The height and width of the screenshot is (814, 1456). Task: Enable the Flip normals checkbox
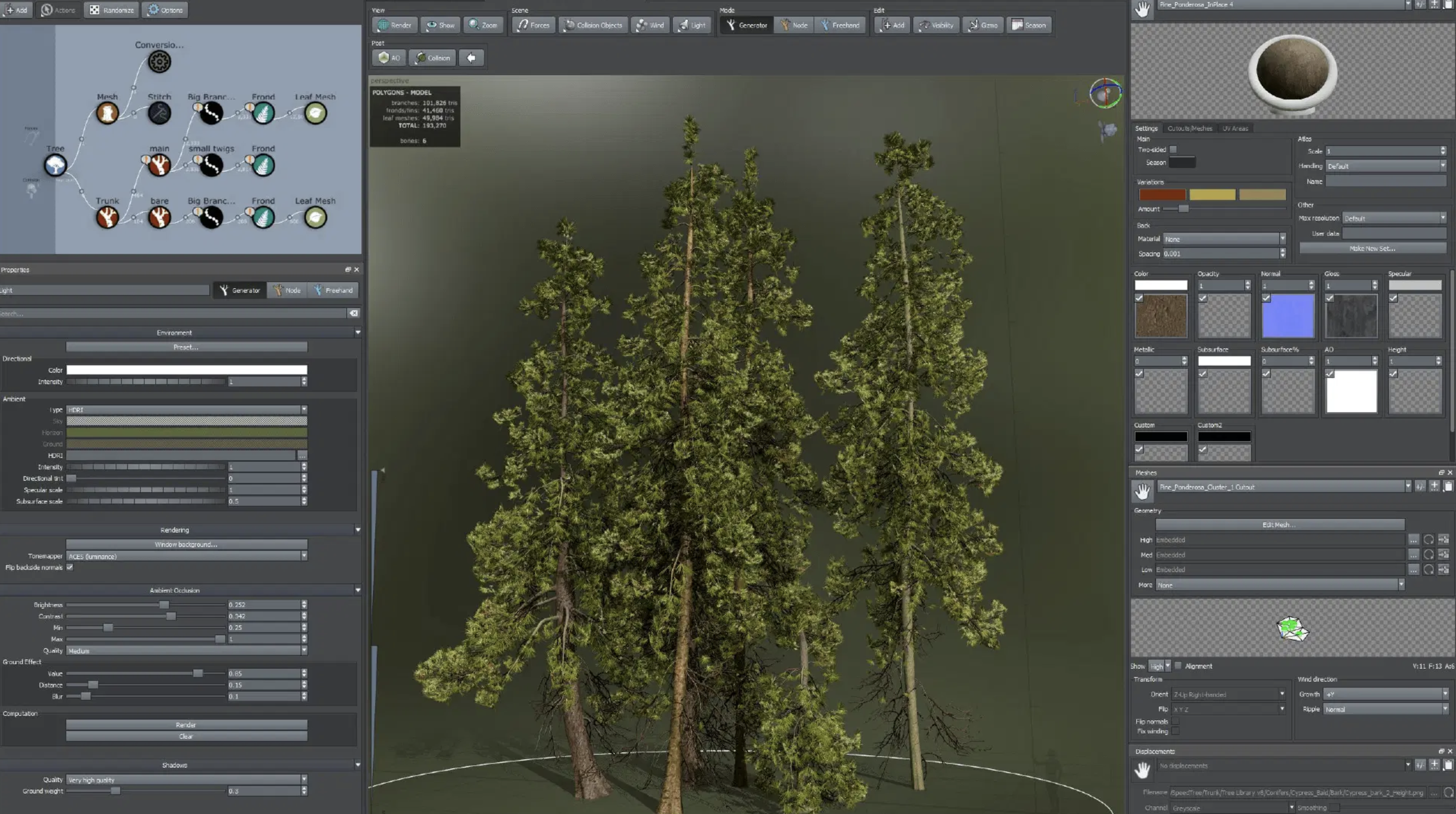[x=1176, y=721]
